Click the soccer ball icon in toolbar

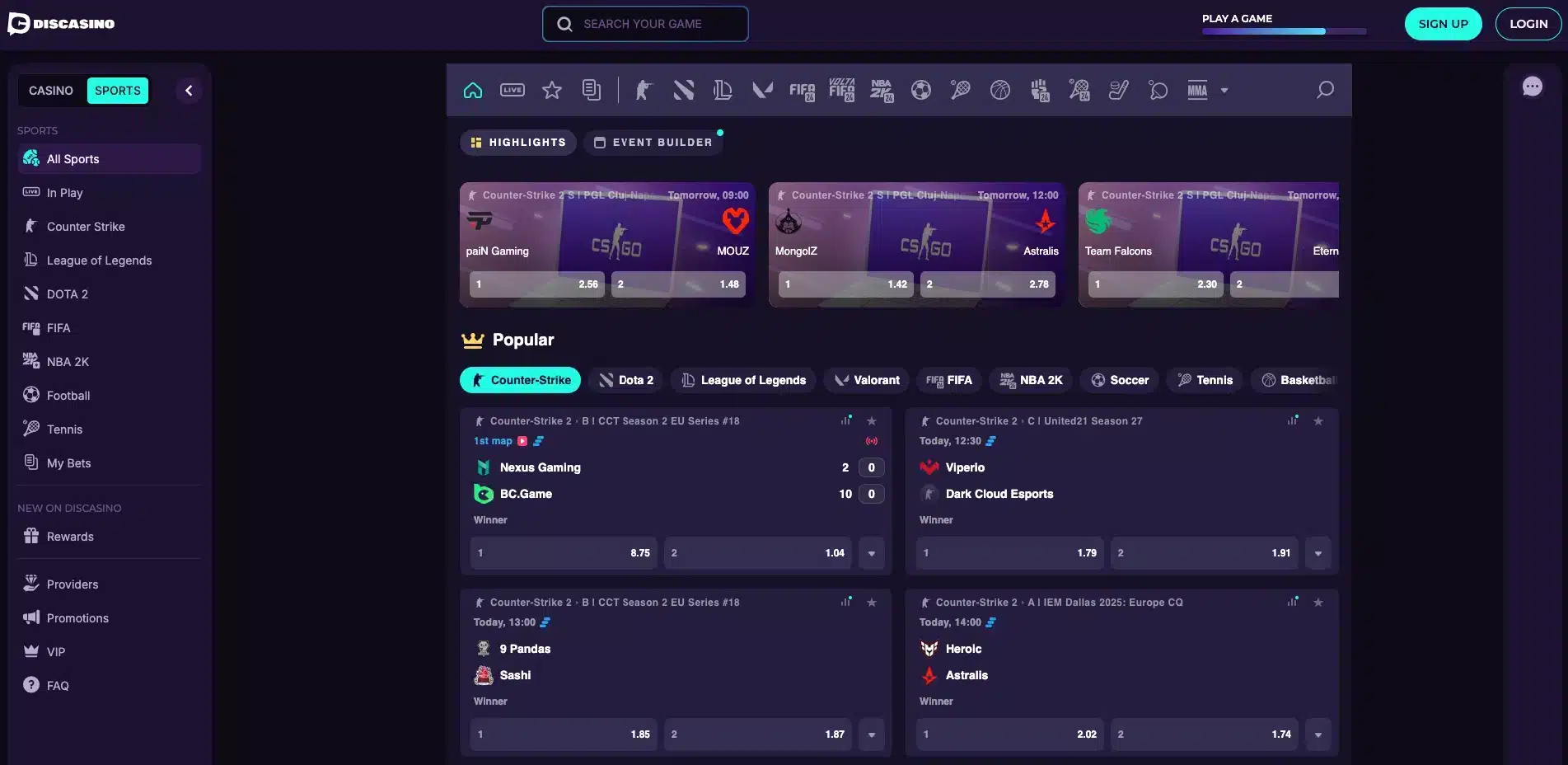click(x=920, y=90)
